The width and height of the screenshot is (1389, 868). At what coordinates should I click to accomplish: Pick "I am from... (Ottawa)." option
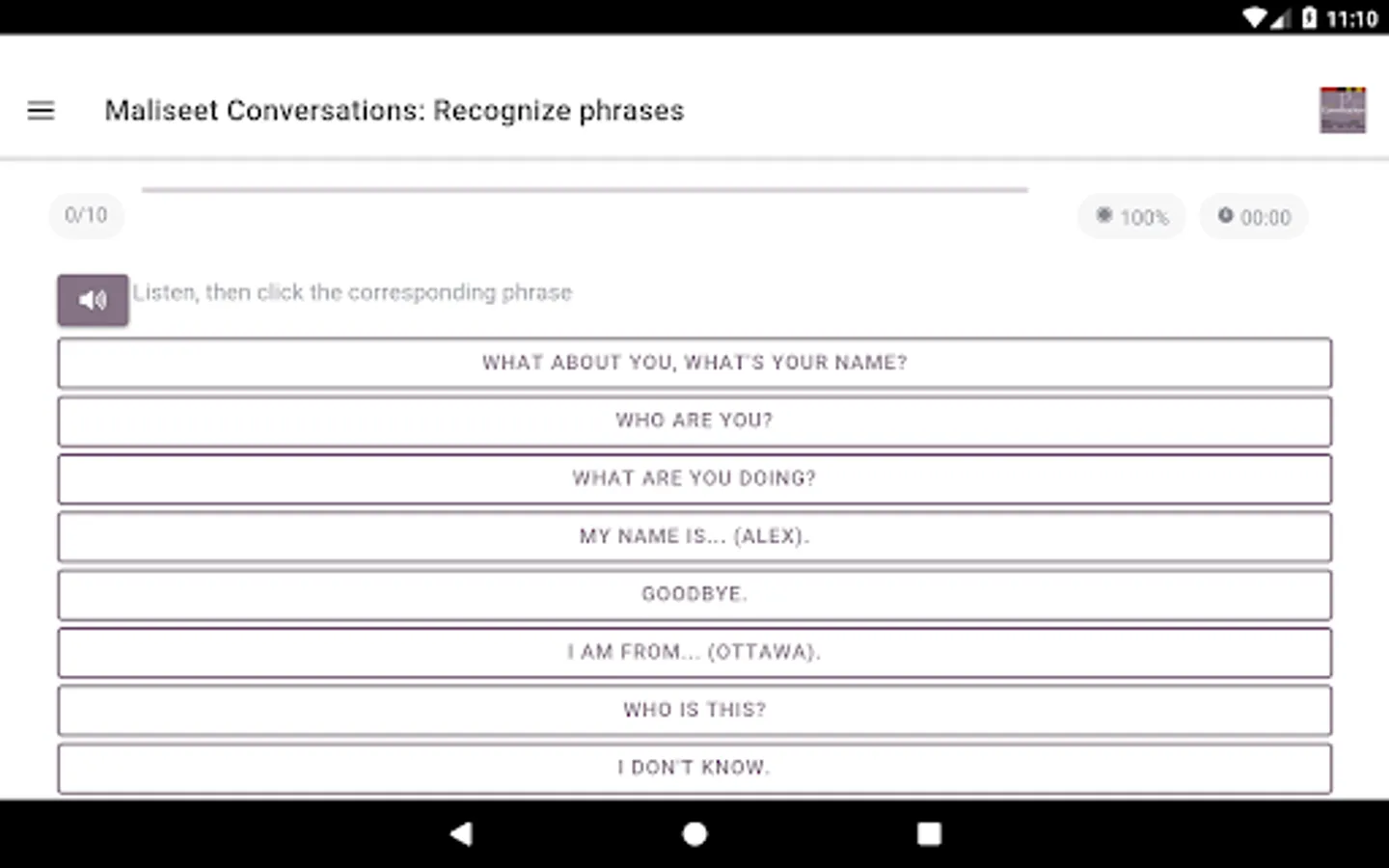694,652
